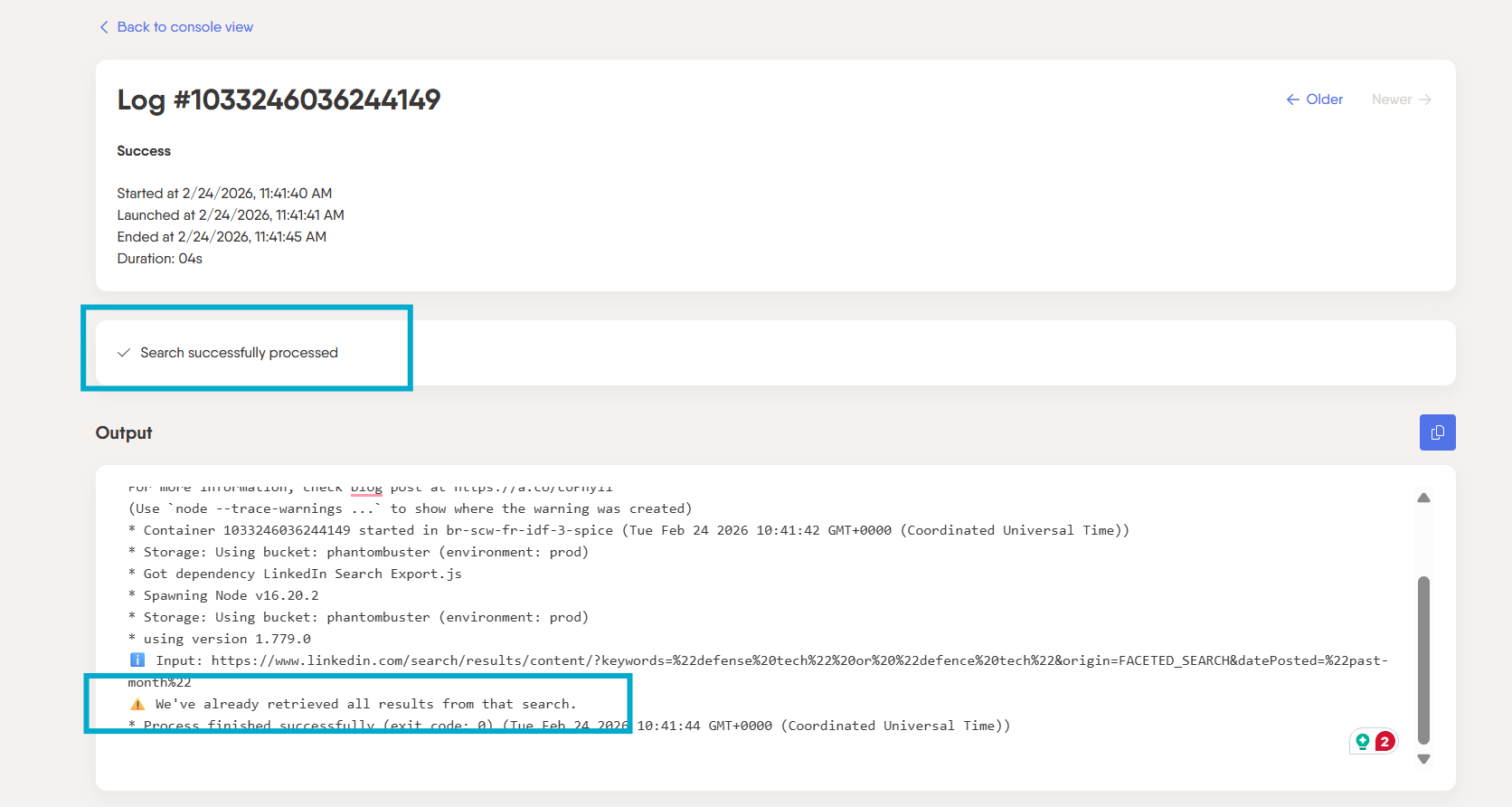Select the Launched at 11:41:41 AM line
The width and height of the screenshot is (1512, 807).
[231, 215]
